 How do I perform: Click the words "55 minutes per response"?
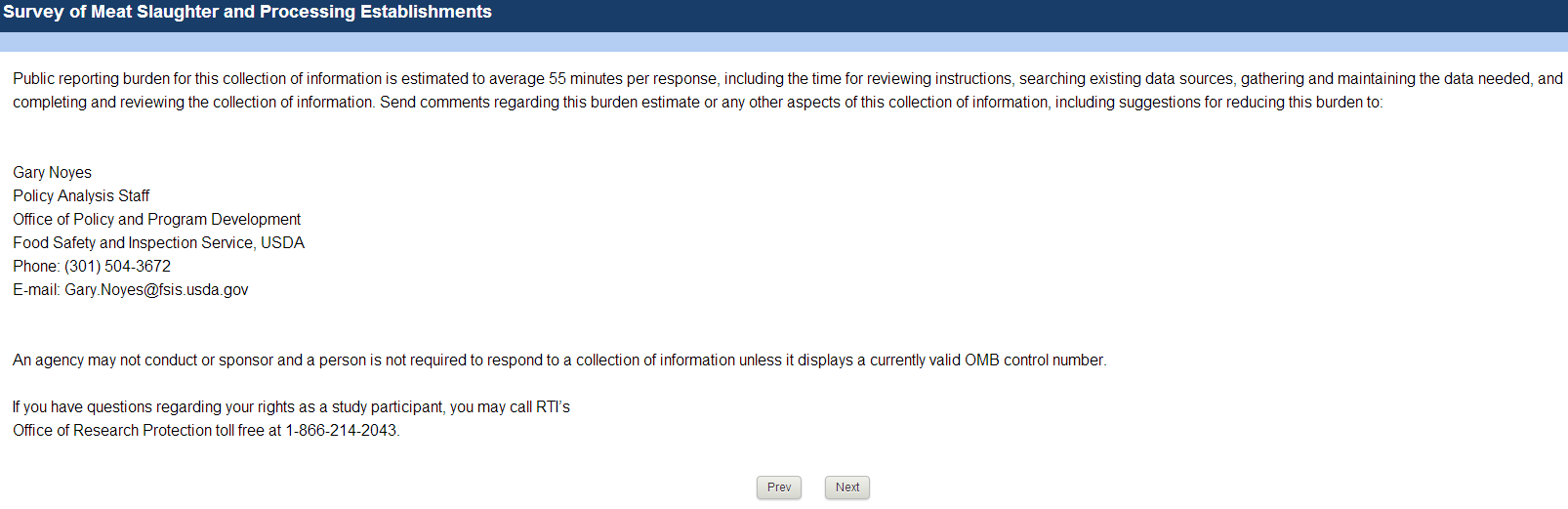click(x=634, y=79)
